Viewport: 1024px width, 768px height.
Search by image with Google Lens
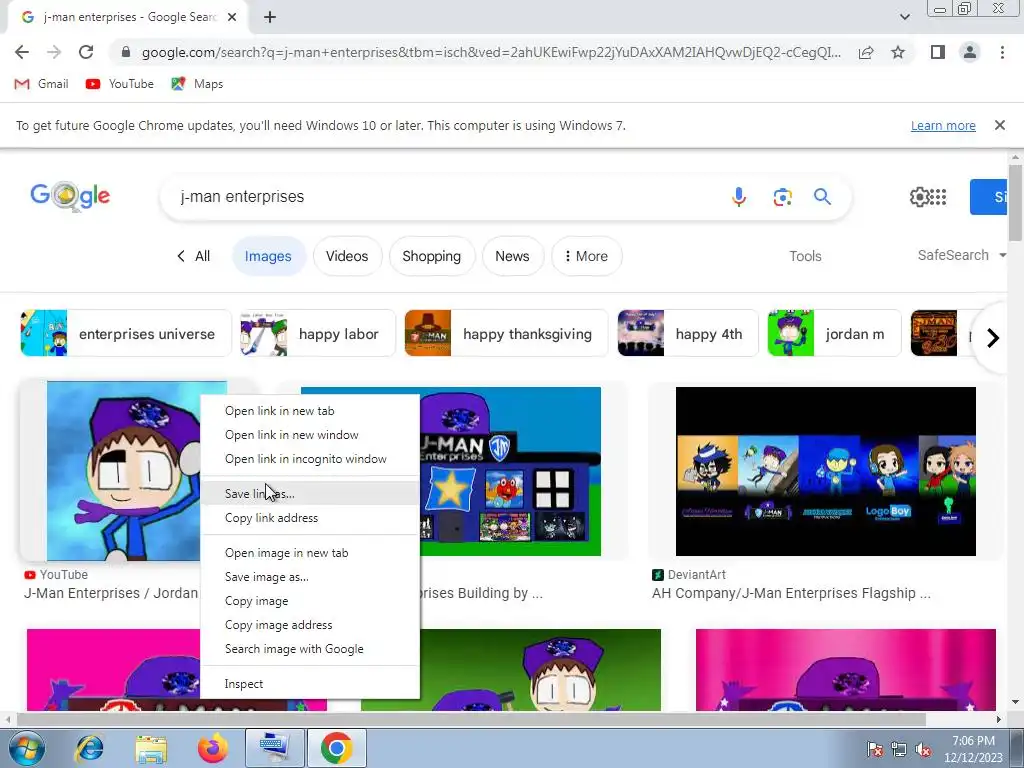[x=782, y=197]
